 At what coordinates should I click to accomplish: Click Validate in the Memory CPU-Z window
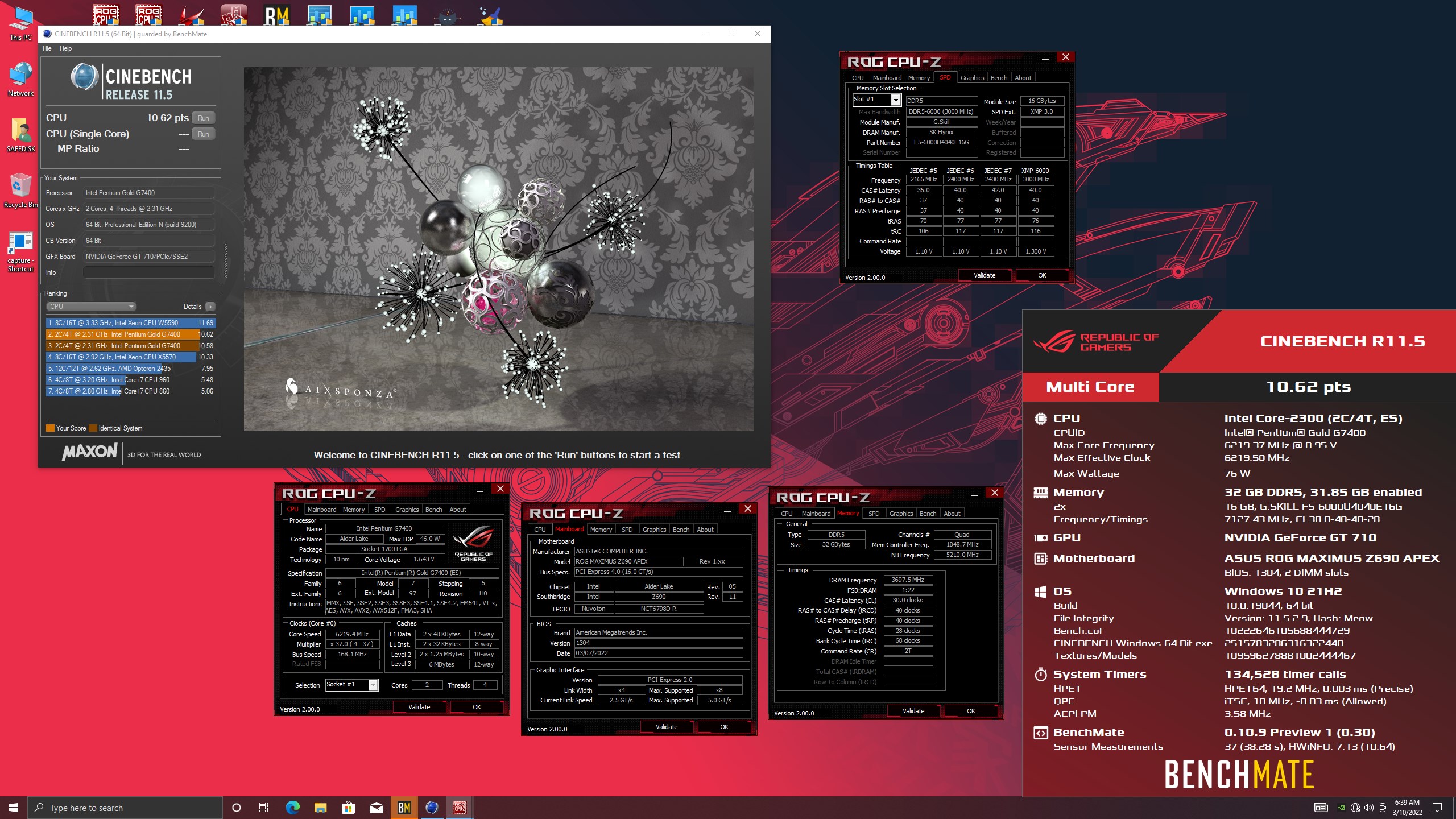point(913,711)
